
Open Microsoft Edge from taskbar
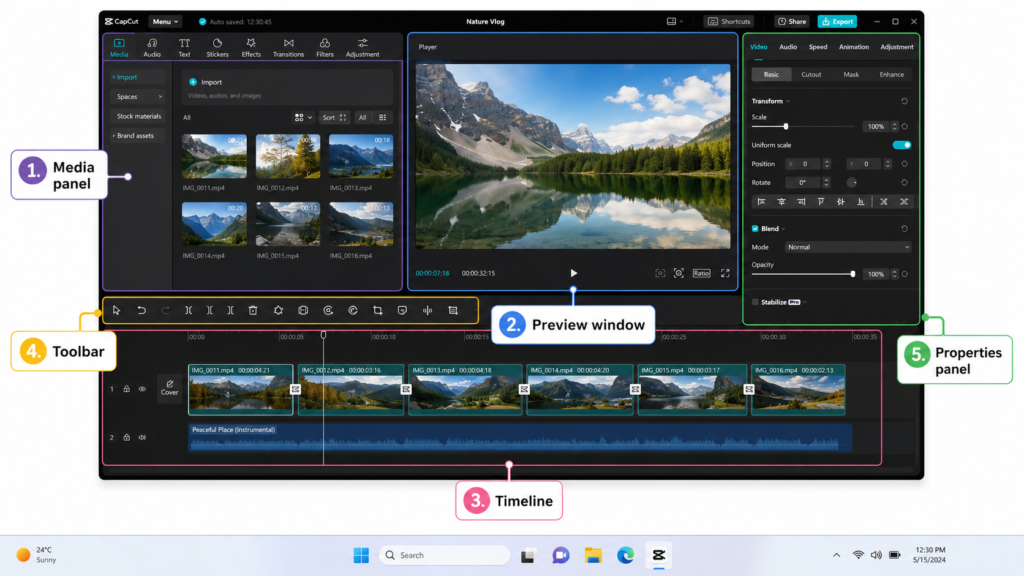[626, 555]
